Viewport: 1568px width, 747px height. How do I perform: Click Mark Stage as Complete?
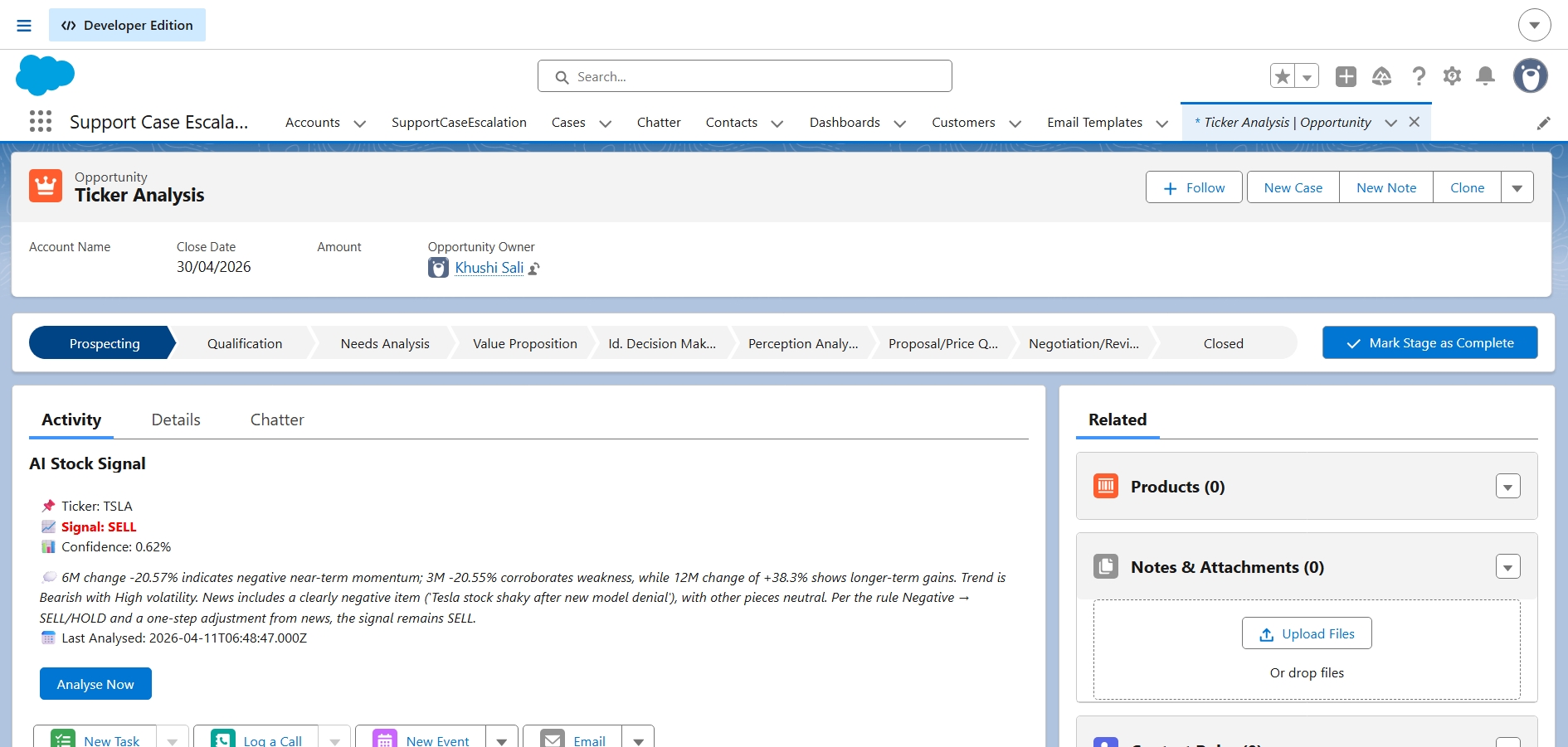tap(1429, 342)
